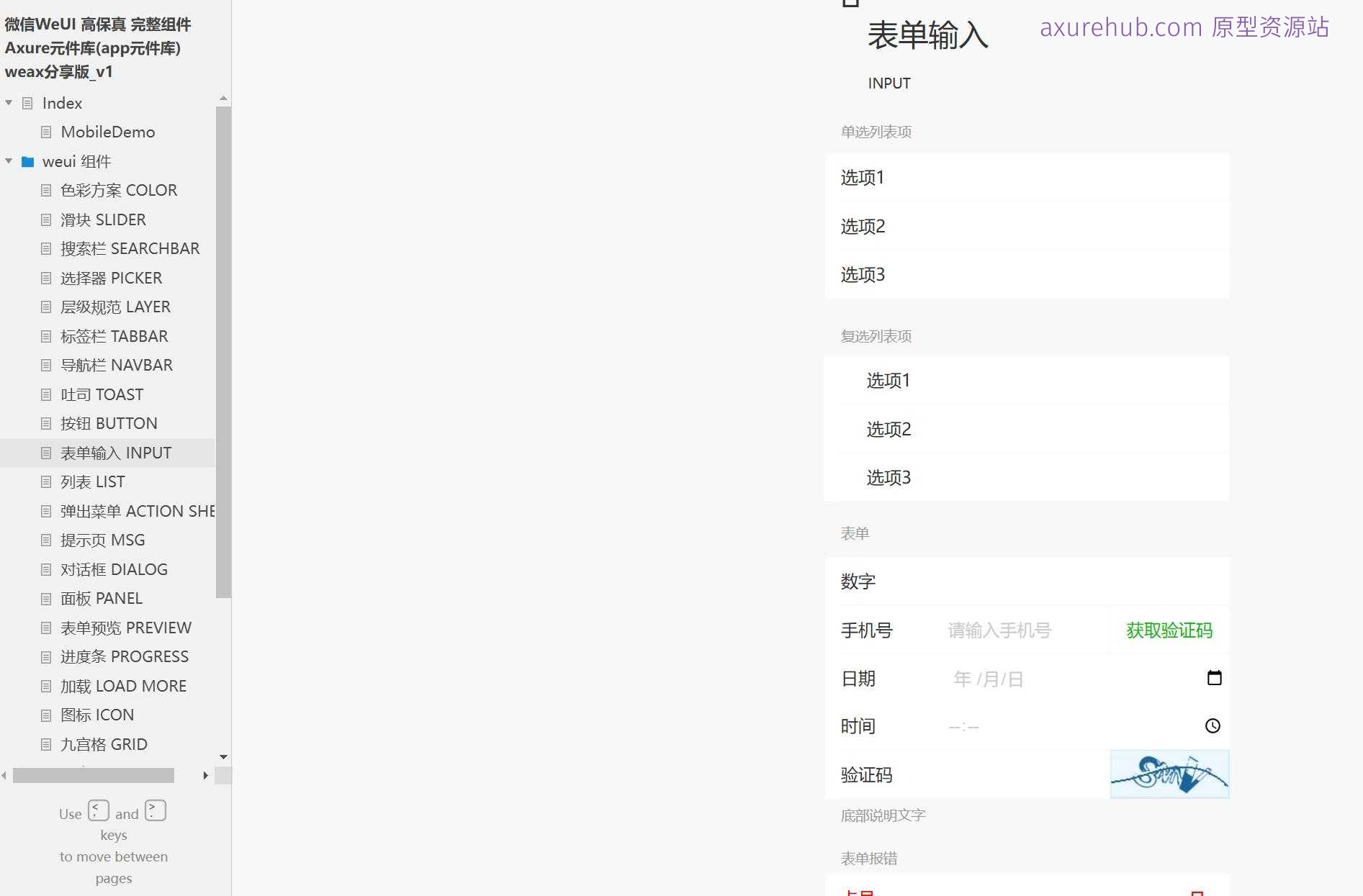Screen dimensions: 1363x896
Task: Click the sidebar scrollbar down arrow
Action: coord(223,757)
